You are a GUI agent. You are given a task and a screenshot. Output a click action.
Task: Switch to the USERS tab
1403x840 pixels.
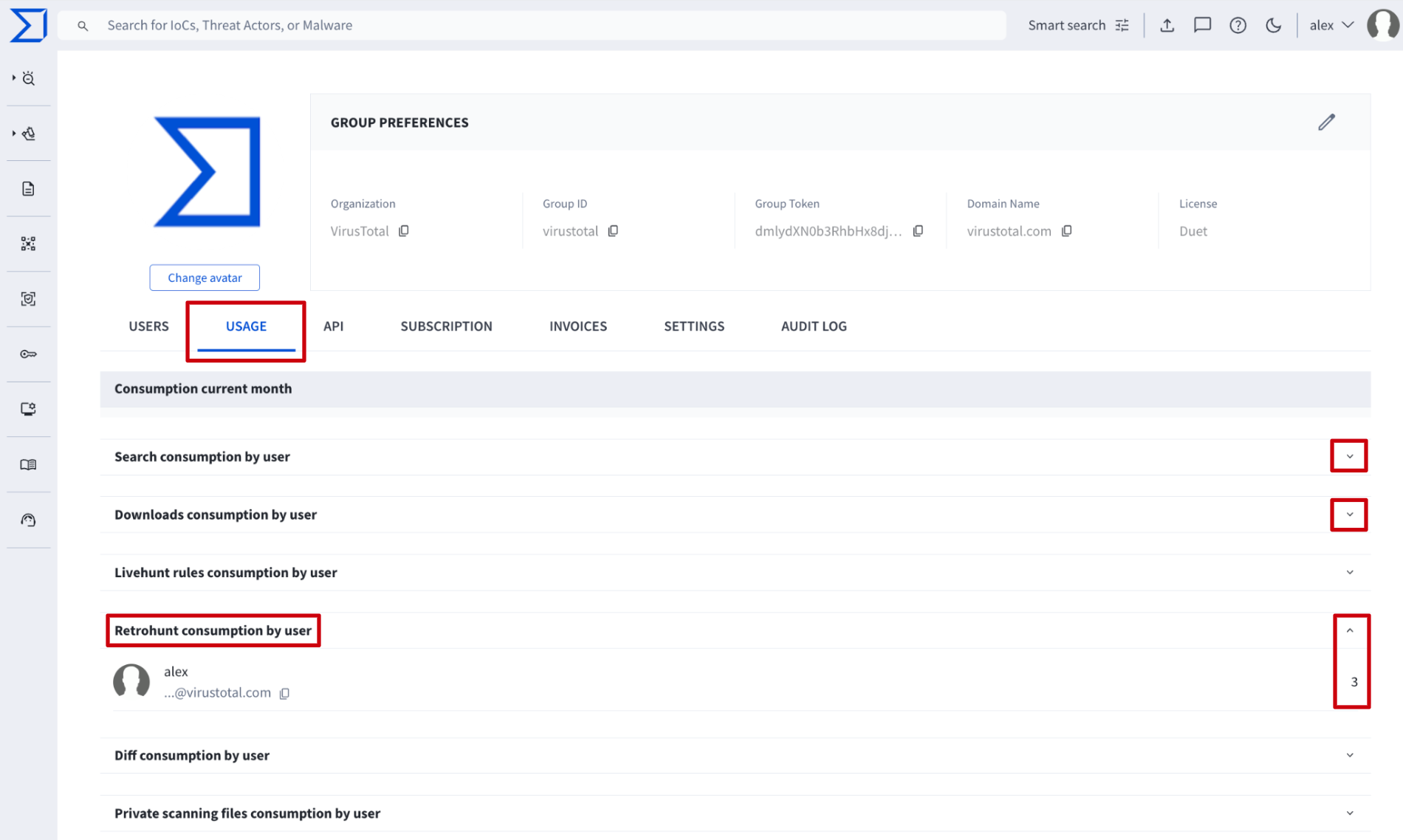(148, 326)
